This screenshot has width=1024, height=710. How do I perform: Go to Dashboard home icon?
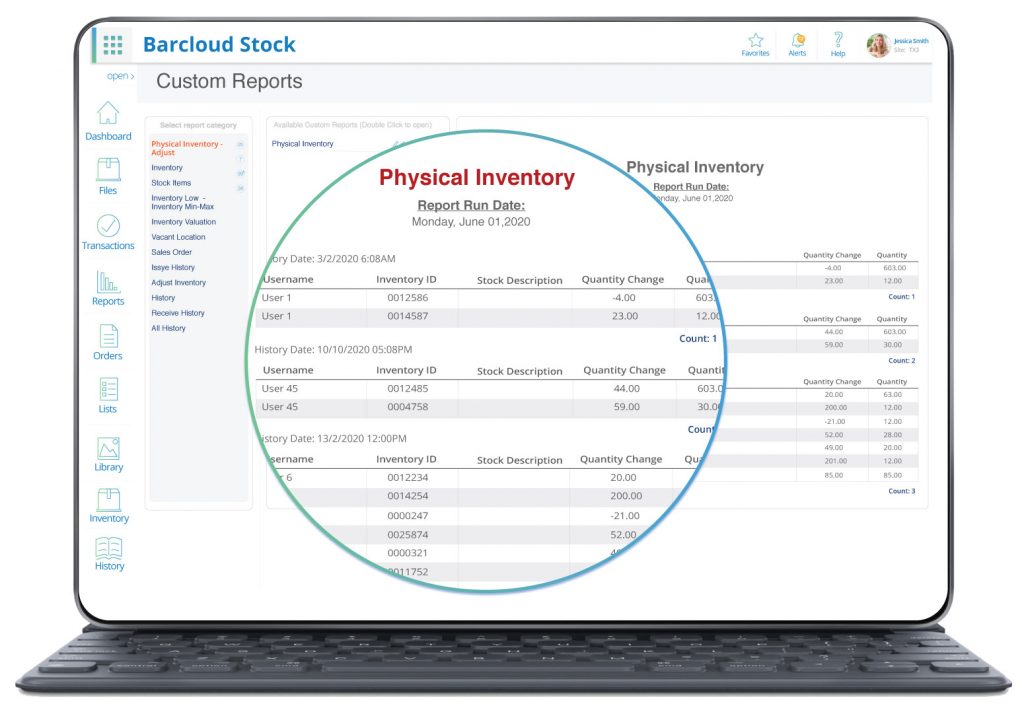point(108,113)
